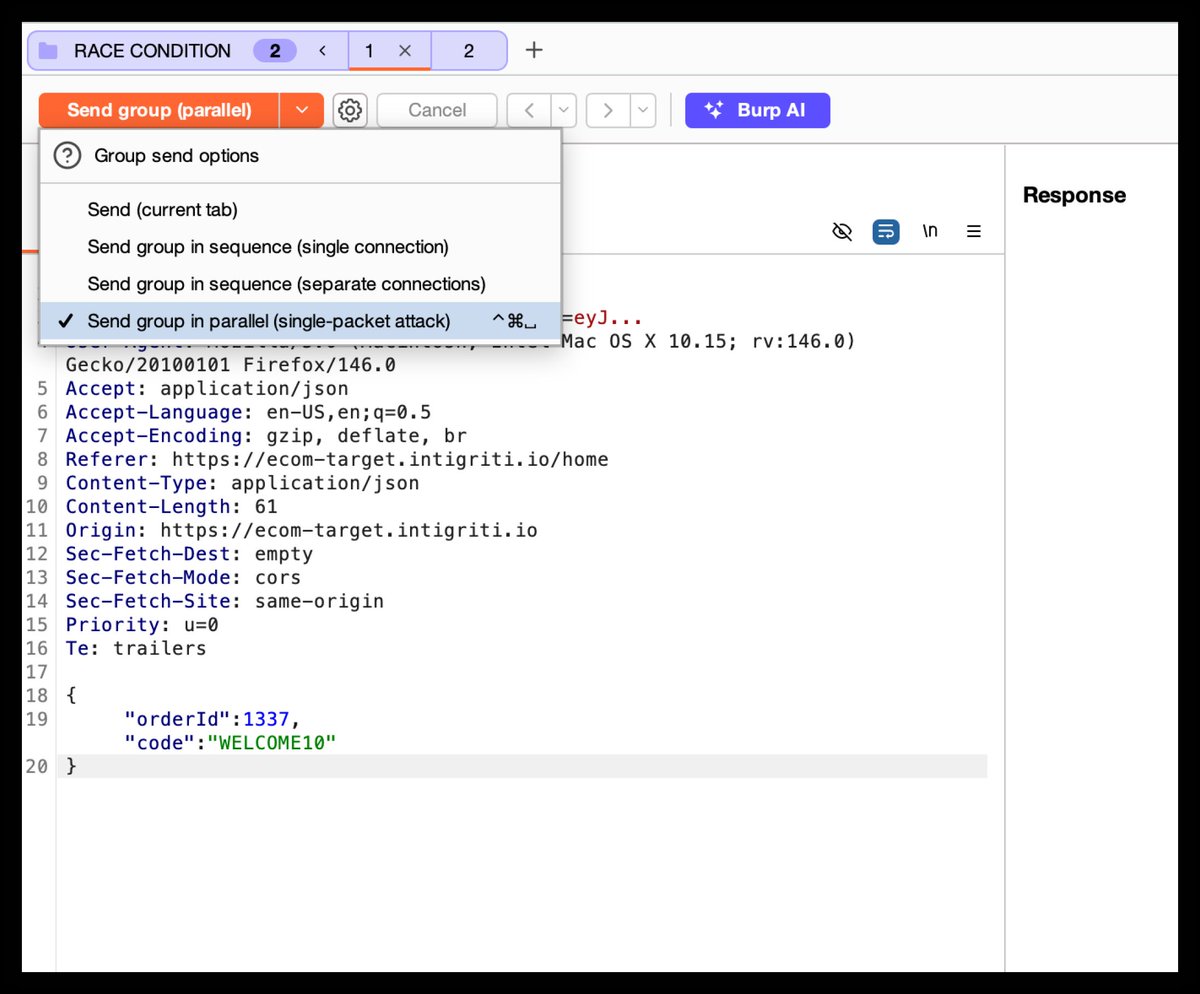Click the Sec-Fetch-Dest: empty line
This screenshot has width=1200, height=994.
point(189,554)
